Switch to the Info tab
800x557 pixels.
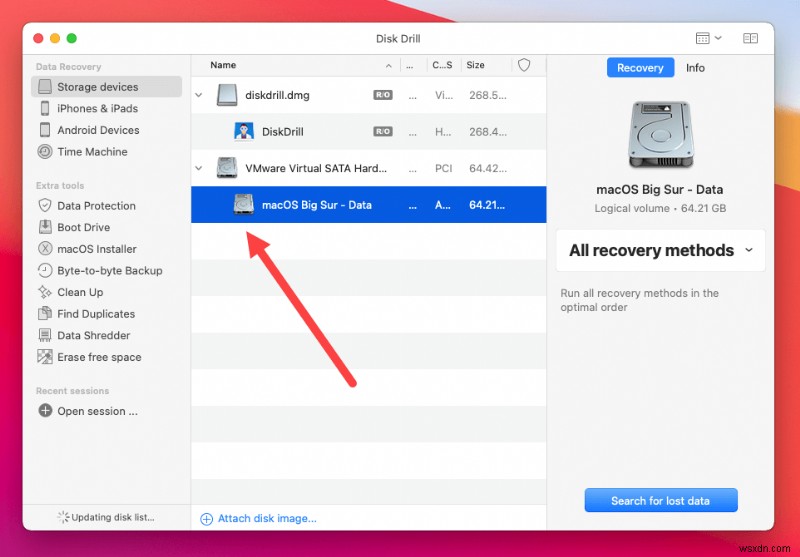(x=695, y=68)
